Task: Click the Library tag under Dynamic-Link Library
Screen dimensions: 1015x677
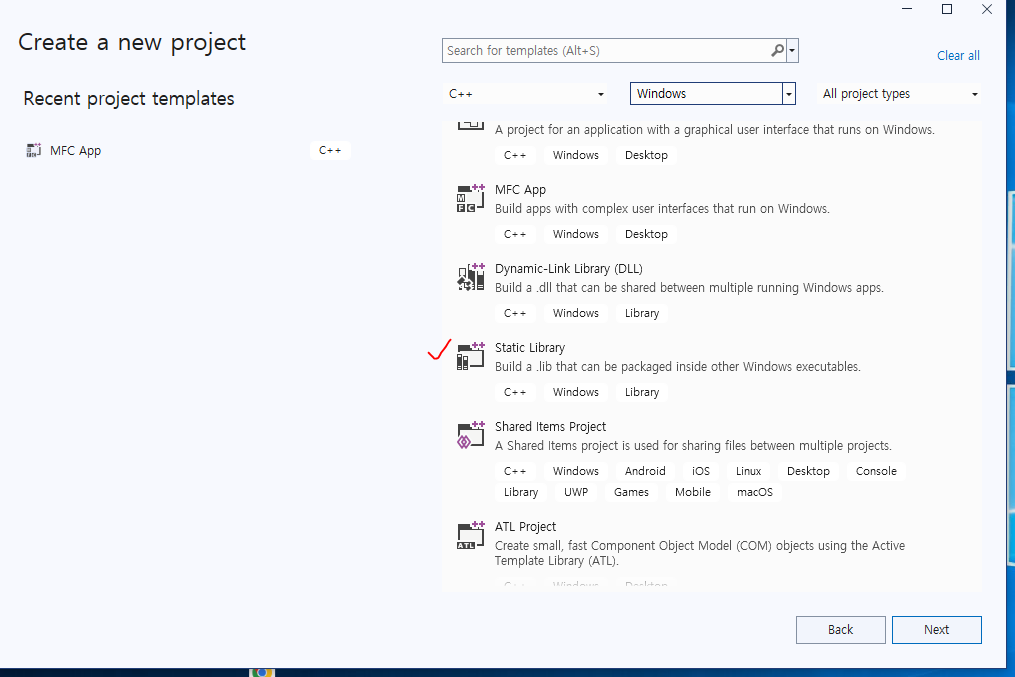Action: pyautogui.click(x=641, y=313)
